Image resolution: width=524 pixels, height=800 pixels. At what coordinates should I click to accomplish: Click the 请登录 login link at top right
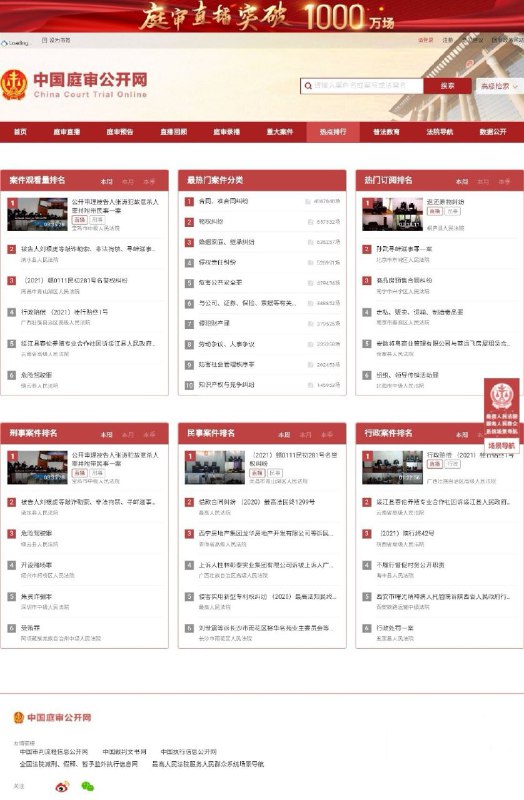click(x=426, y=40)
